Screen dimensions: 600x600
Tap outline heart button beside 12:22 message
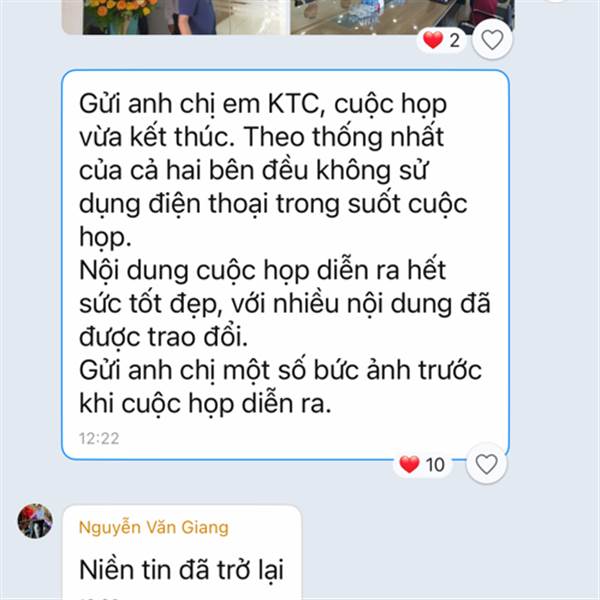486,464
